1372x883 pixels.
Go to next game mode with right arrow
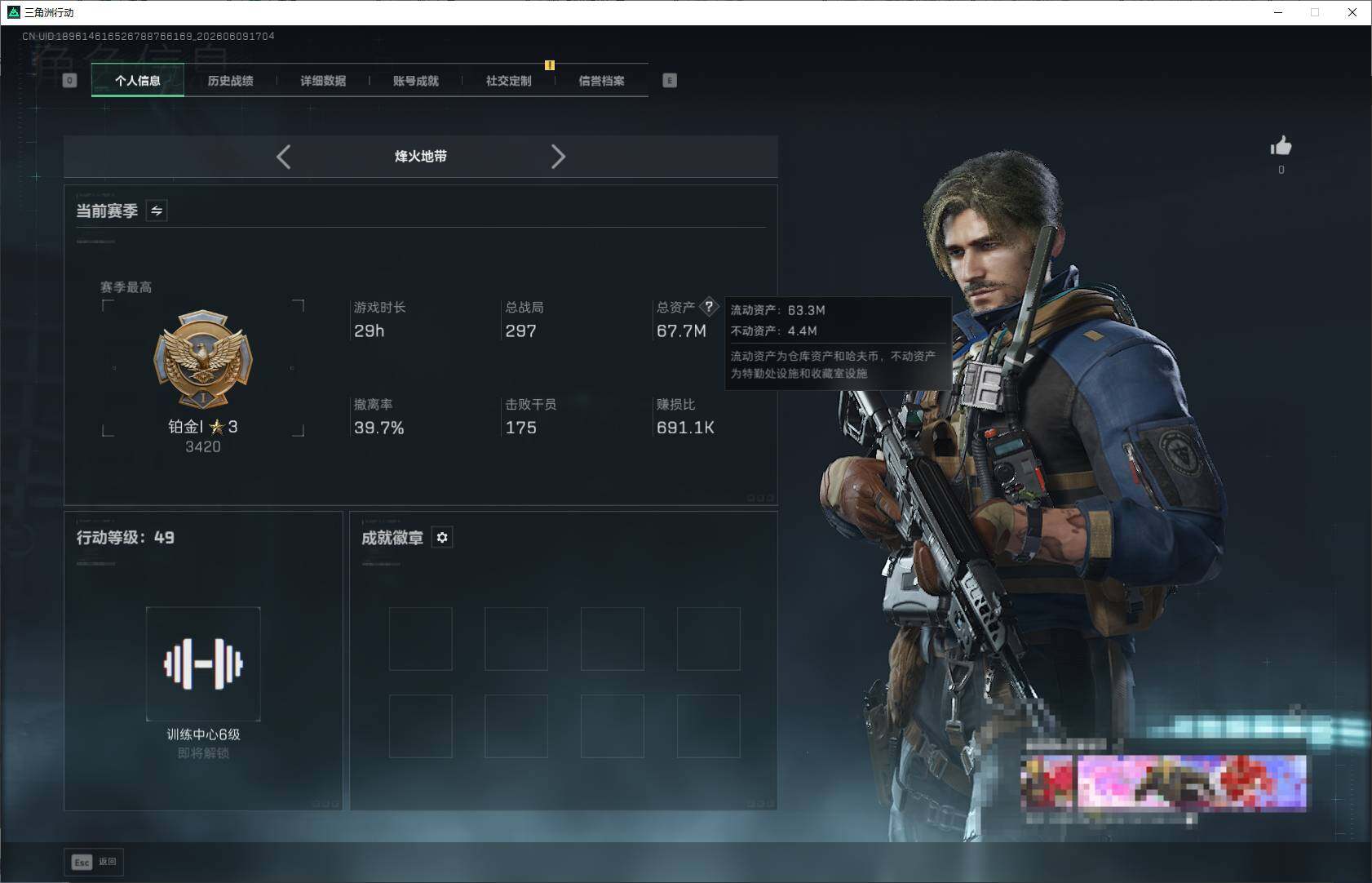[558, 157]
